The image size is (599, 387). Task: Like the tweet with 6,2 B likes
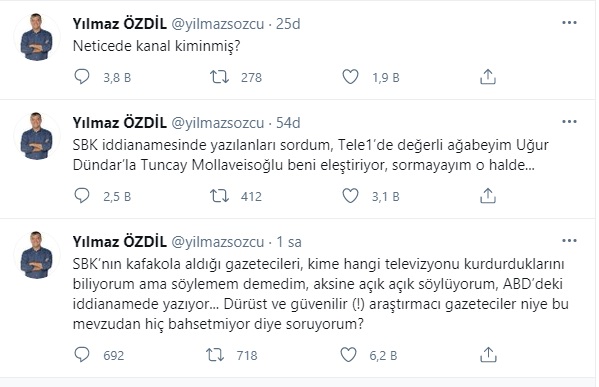point(348,355)
